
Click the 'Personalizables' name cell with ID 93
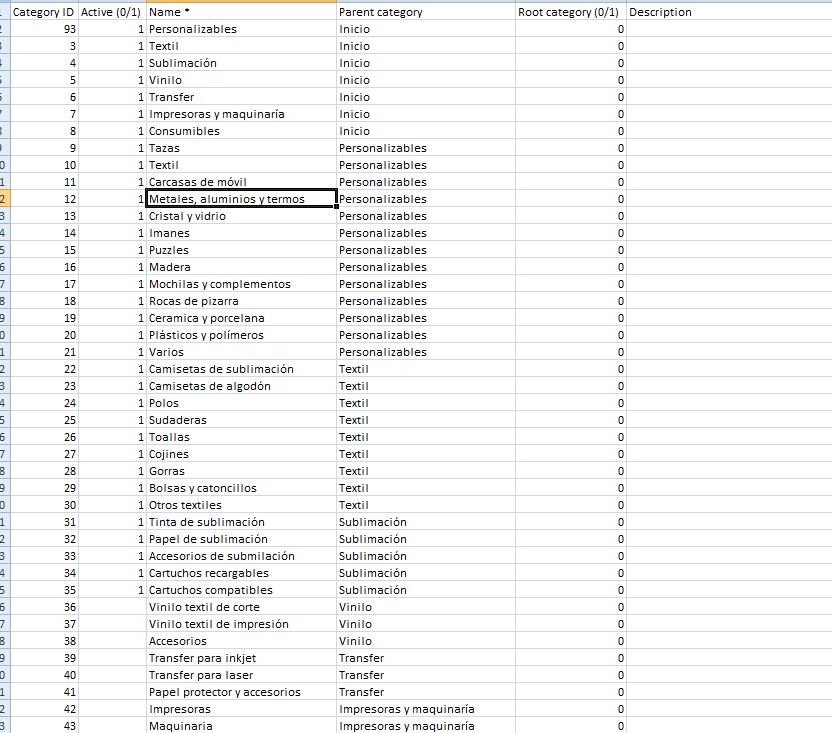pos(241,29)
